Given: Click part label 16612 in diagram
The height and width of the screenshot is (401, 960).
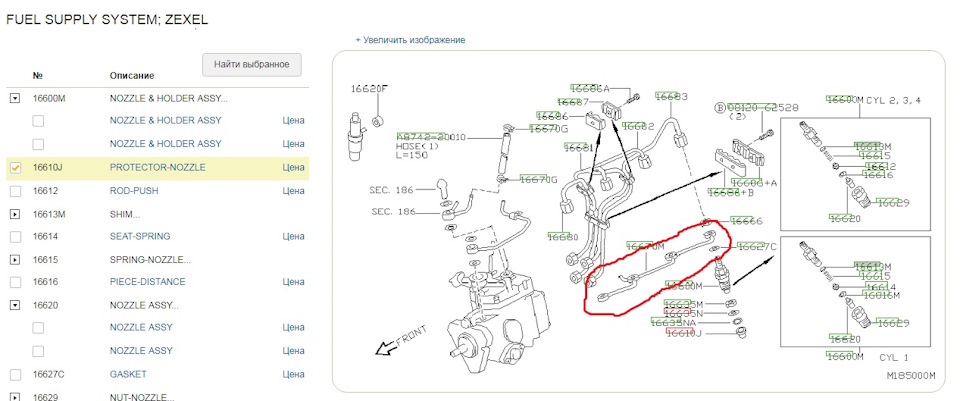Looking at the screenshot, I should click(882, 166).
